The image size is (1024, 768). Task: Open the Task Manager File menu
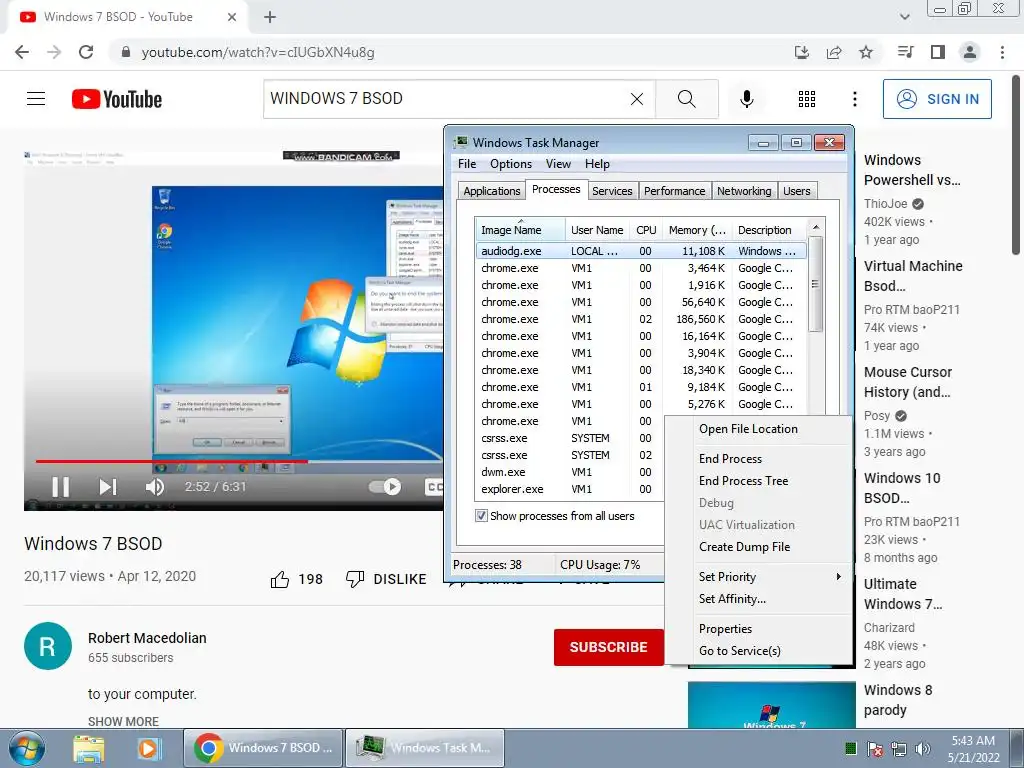click(467, 164)
